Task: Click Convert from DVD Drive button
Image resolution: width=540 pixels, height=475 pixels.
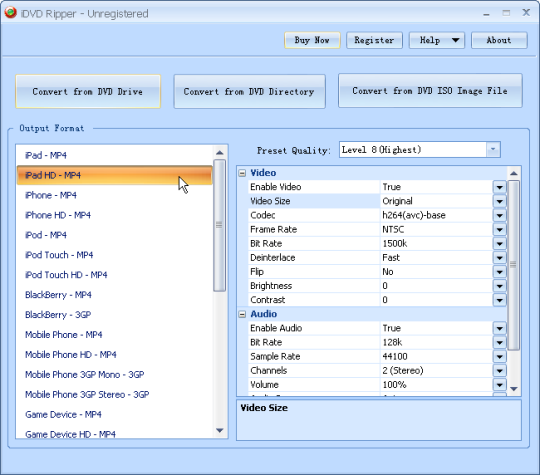Action: [88, 92]
